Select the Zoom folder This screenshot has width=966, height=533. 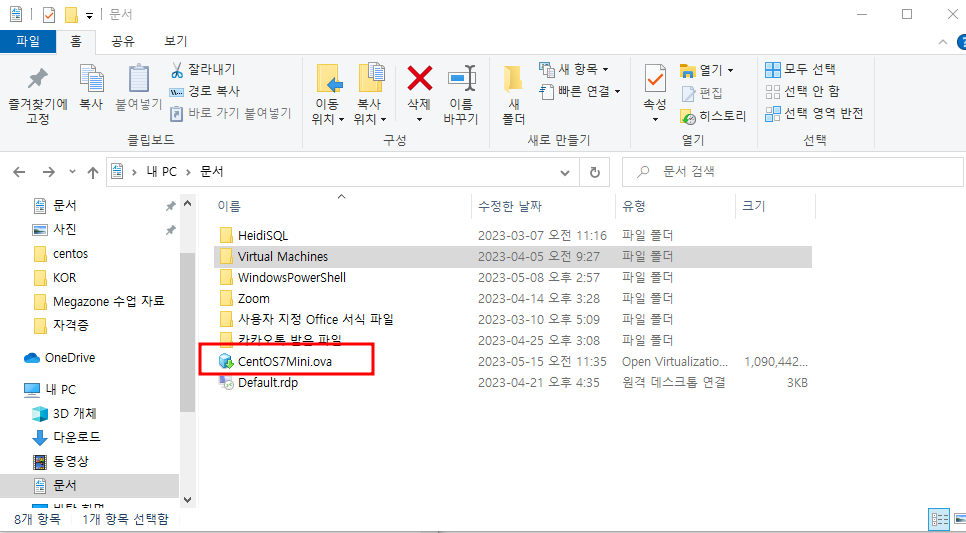click(x=254, y=298)
